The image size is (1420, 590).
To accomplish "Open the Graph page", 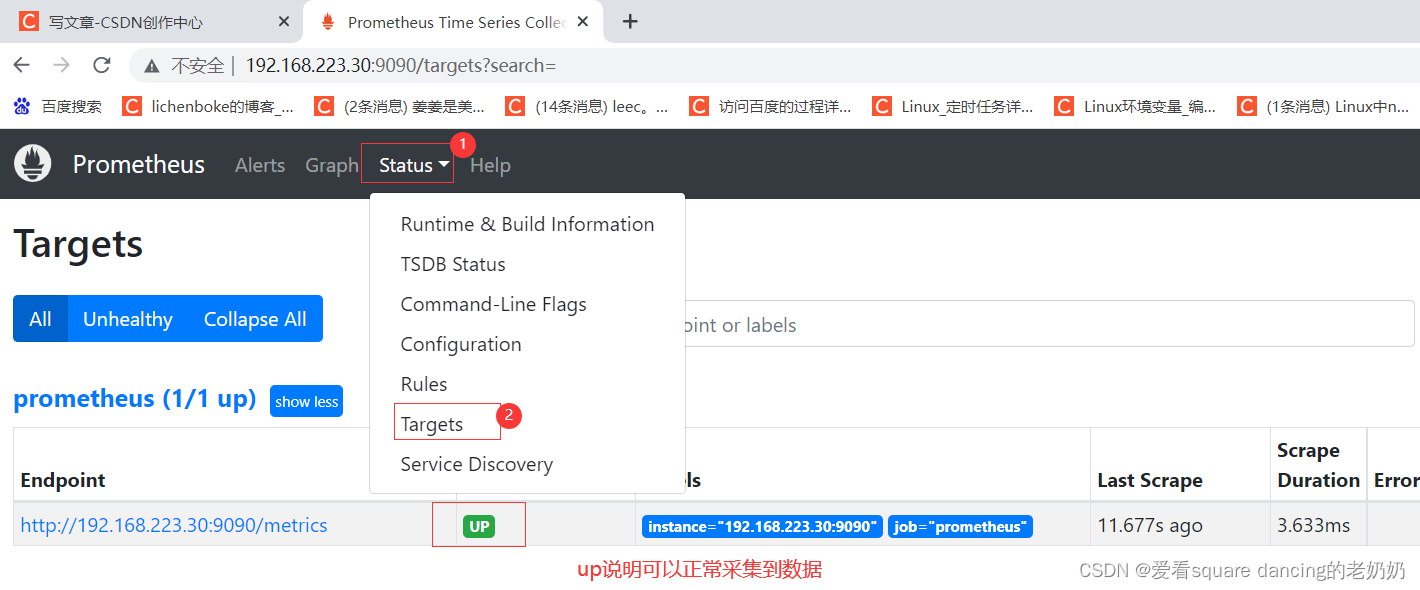I will coord(332,165).
